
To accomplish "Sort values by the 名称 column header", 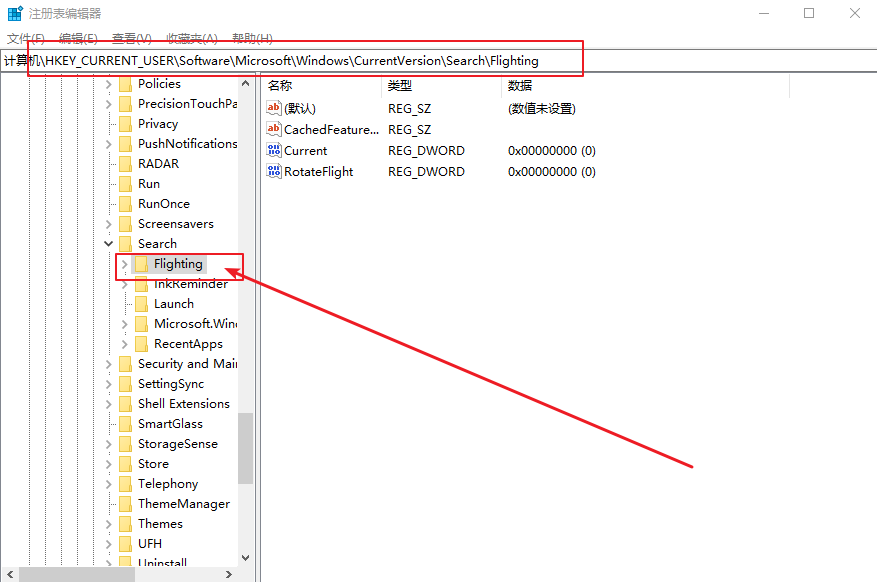I will pos(280,86).
